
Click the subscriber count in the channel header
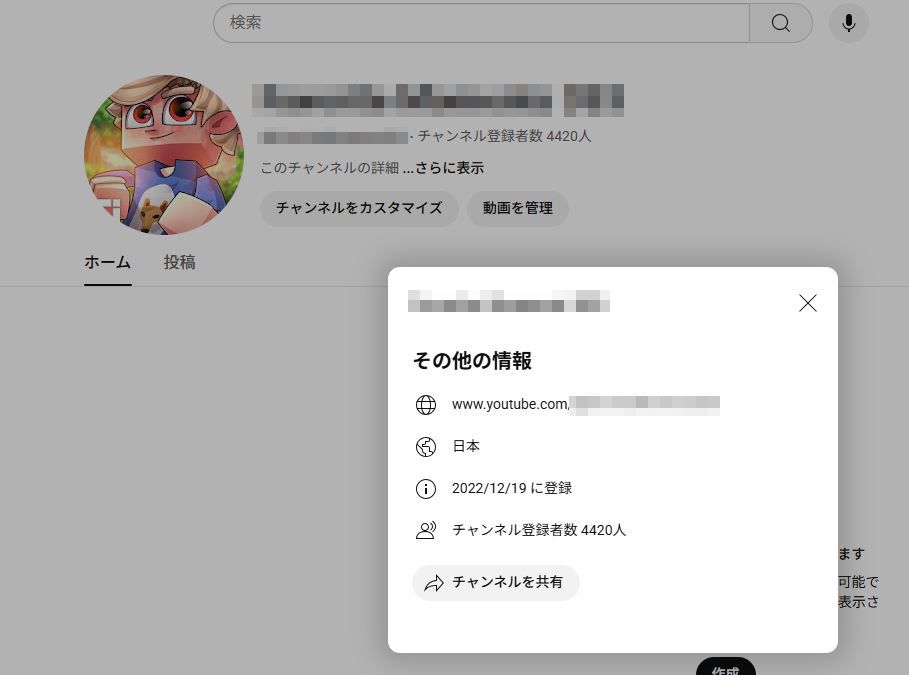pos(504,136)
